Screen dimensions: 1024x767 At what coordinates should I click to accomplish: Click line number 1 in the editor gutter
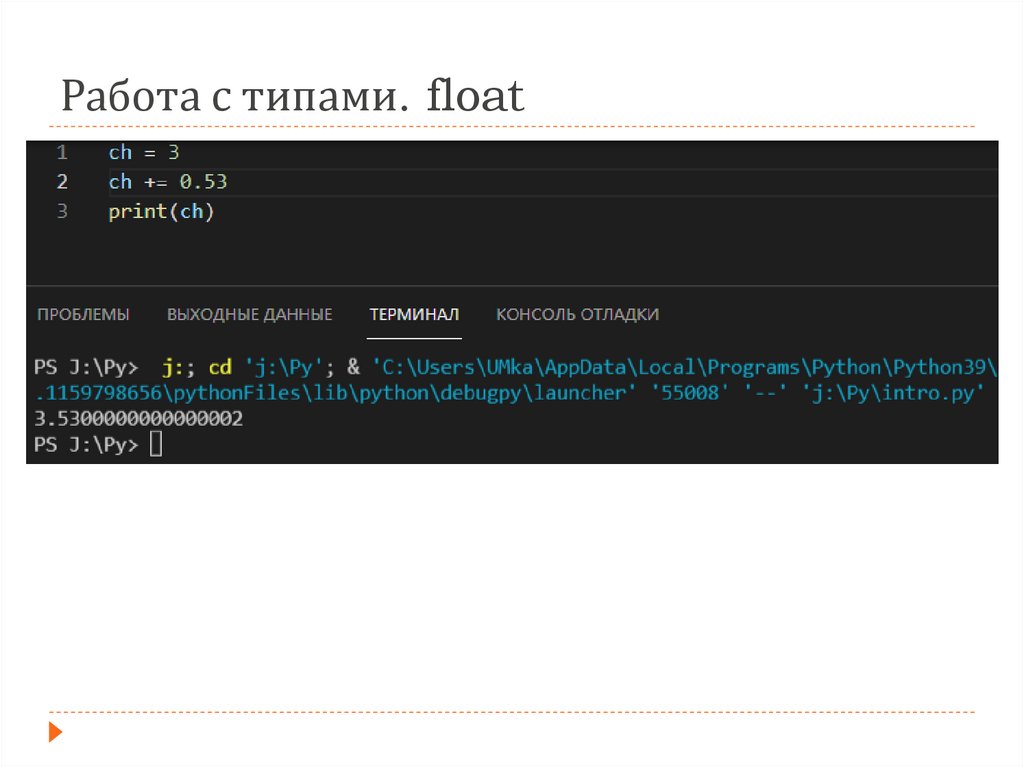point(62,153)
